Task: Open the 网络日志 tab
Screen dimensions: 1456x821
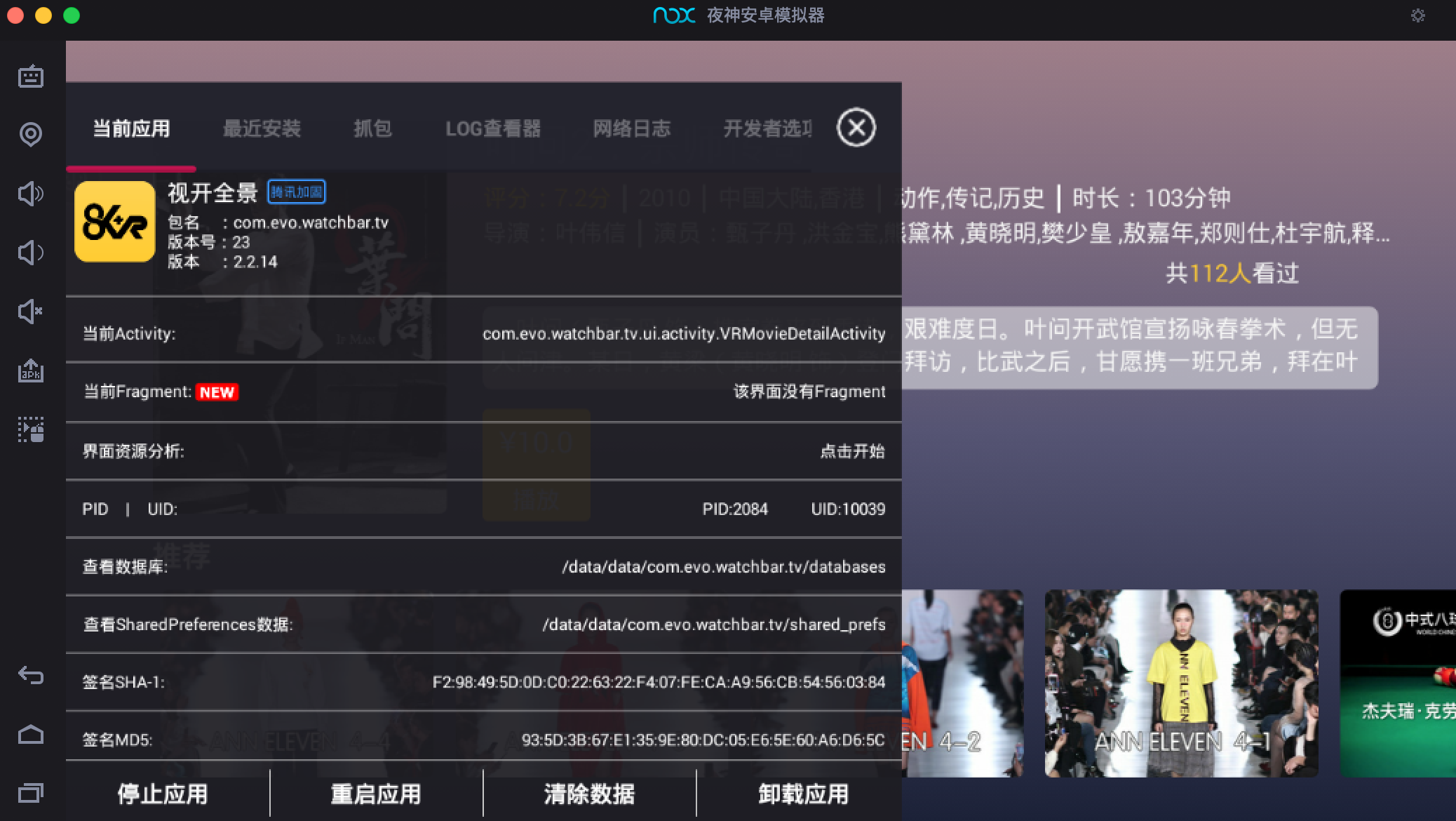Action: [x=631, y=128]
